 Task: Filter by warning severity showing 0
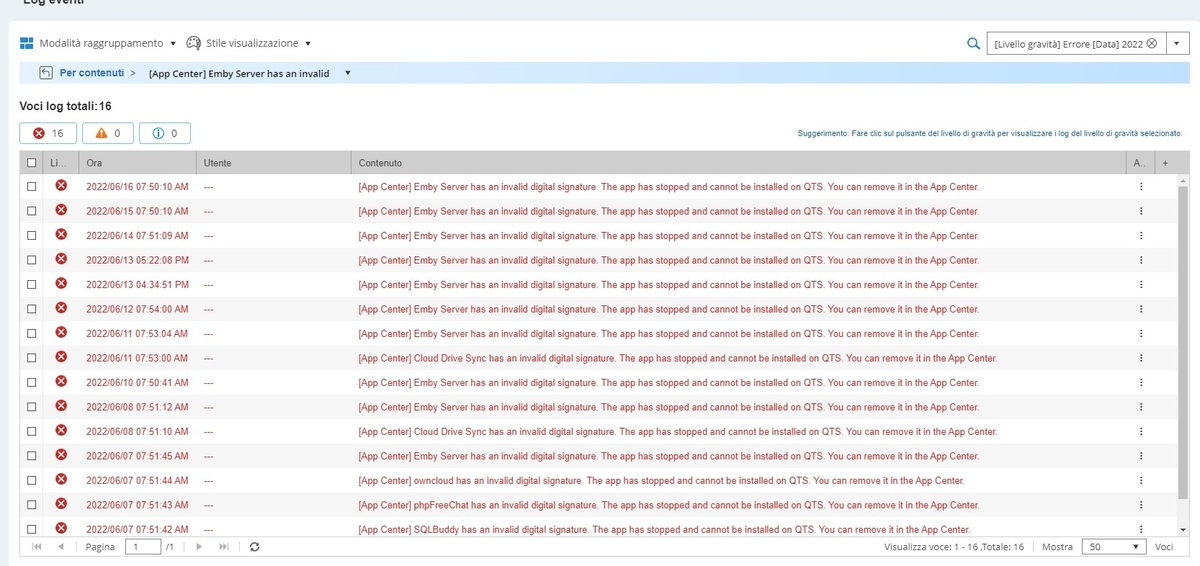(106, 133)
